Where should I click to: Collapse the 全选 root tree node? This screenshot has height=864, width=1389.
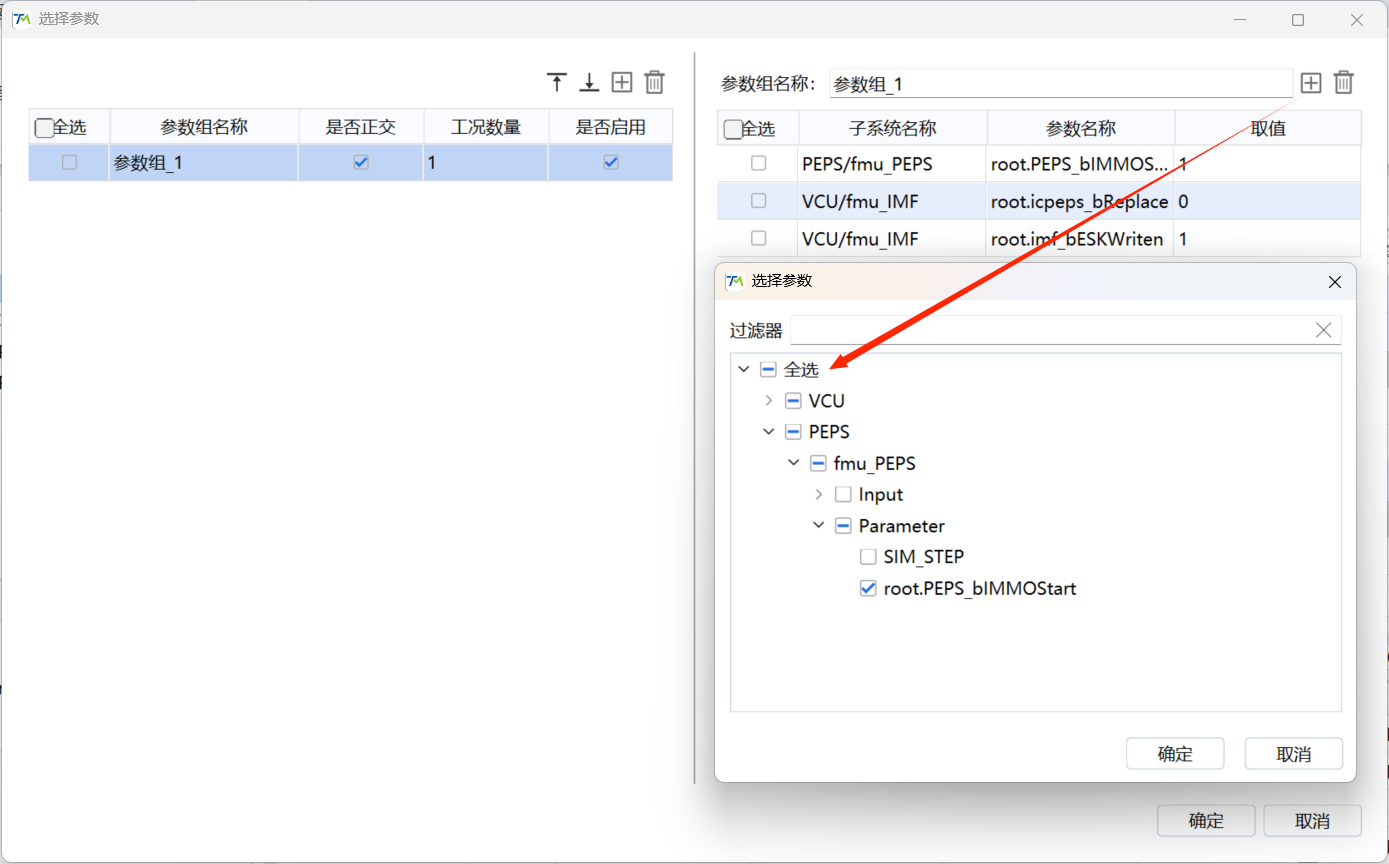click(x=743, y=370)
